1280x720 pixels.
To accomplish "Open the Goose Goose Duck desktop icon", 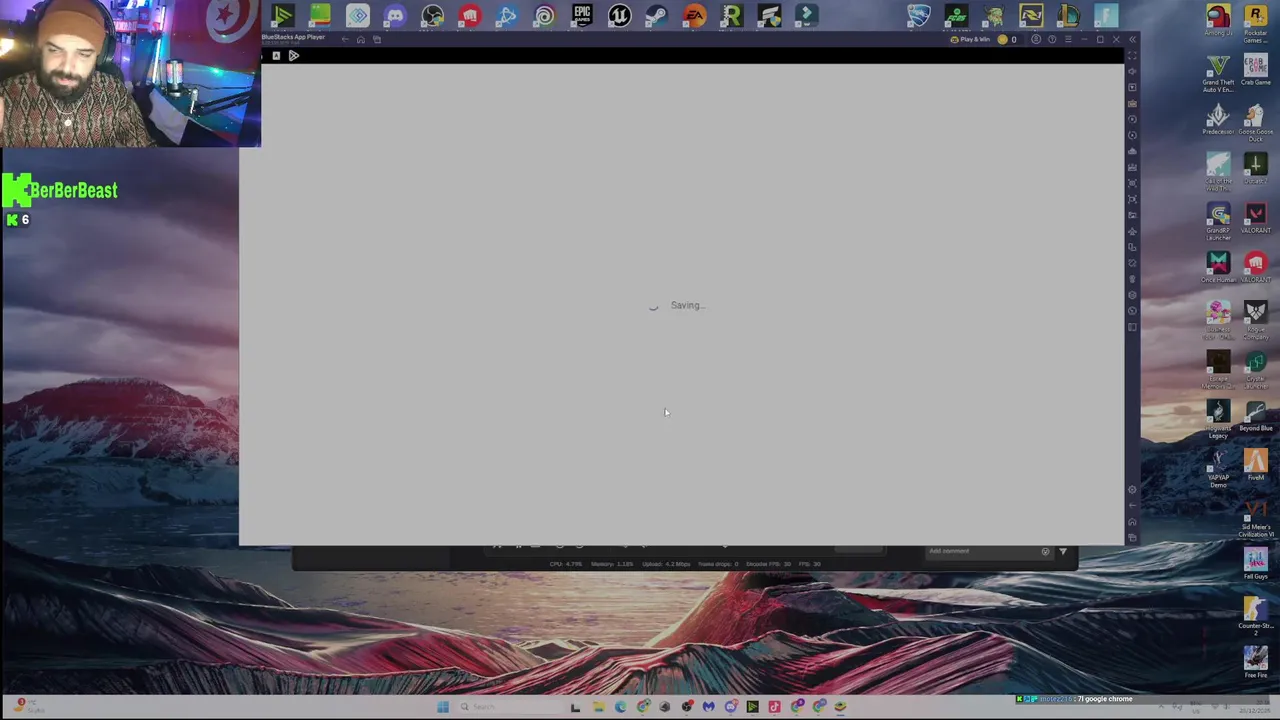I will tap(1256, 122).
